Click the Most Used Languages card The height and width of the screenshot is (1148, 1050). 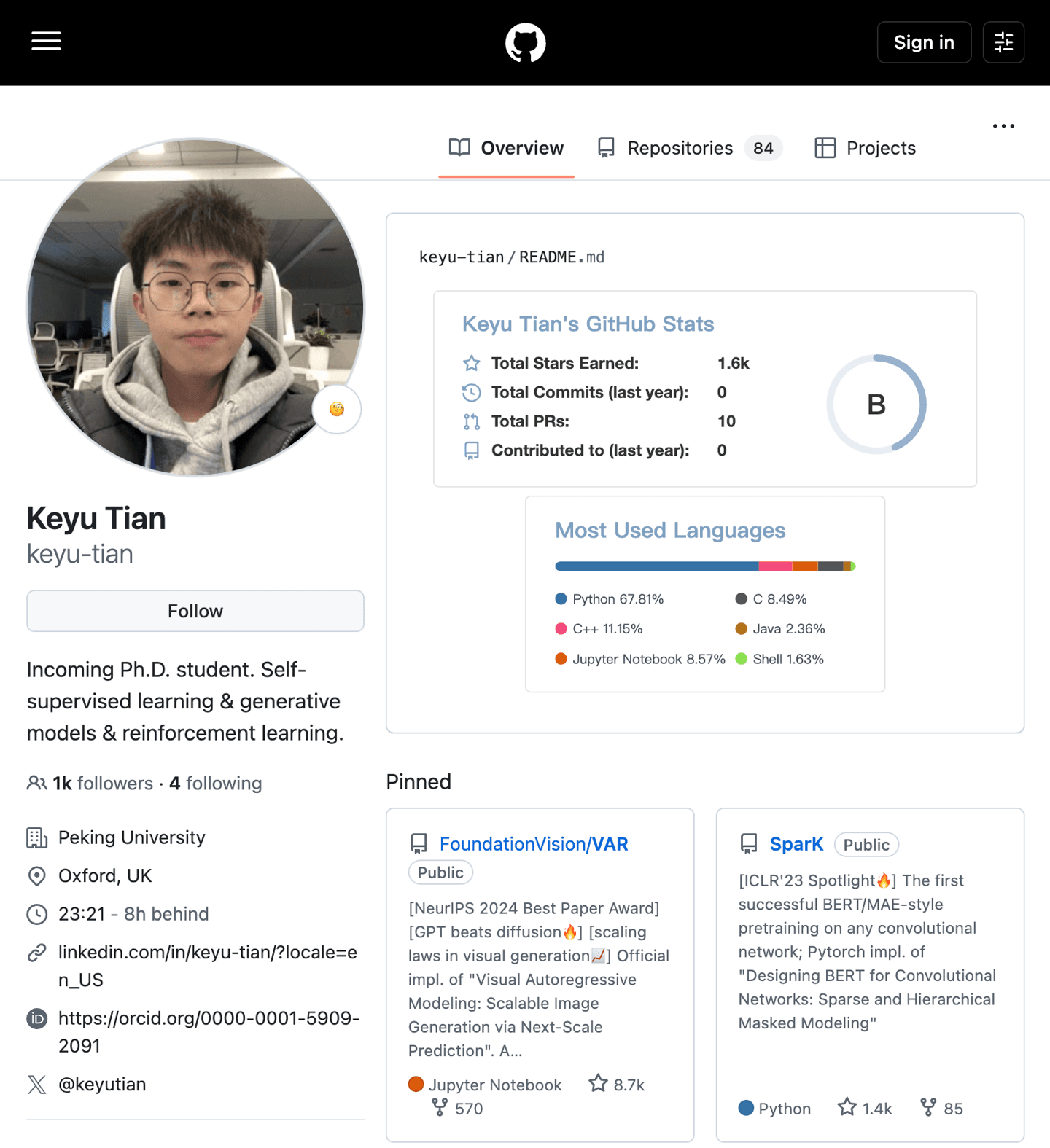coord(705,594)
